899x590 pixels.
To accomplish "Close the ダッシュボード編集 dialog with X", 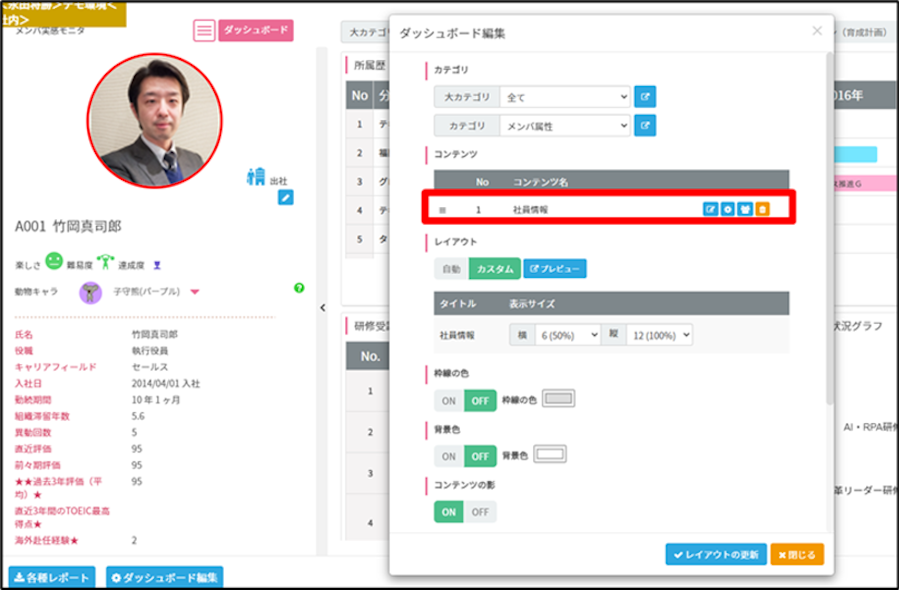I will (817, 31).
